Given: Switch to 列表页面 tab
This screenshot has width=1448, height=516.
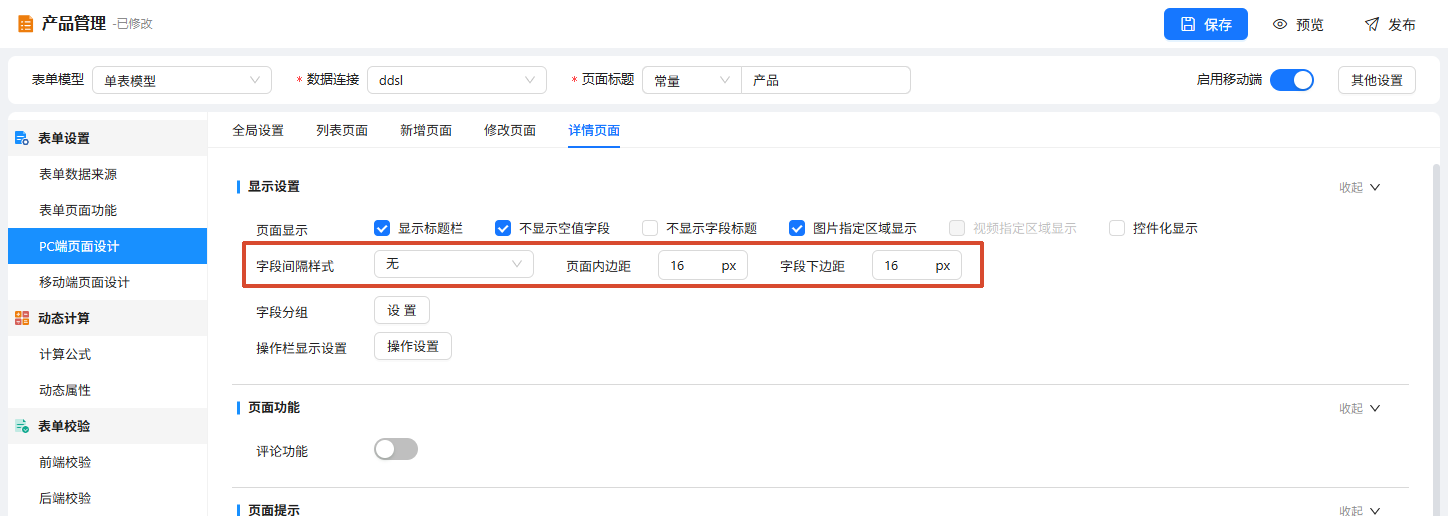Looking at the screenshot, I should [x=342, y=130].
